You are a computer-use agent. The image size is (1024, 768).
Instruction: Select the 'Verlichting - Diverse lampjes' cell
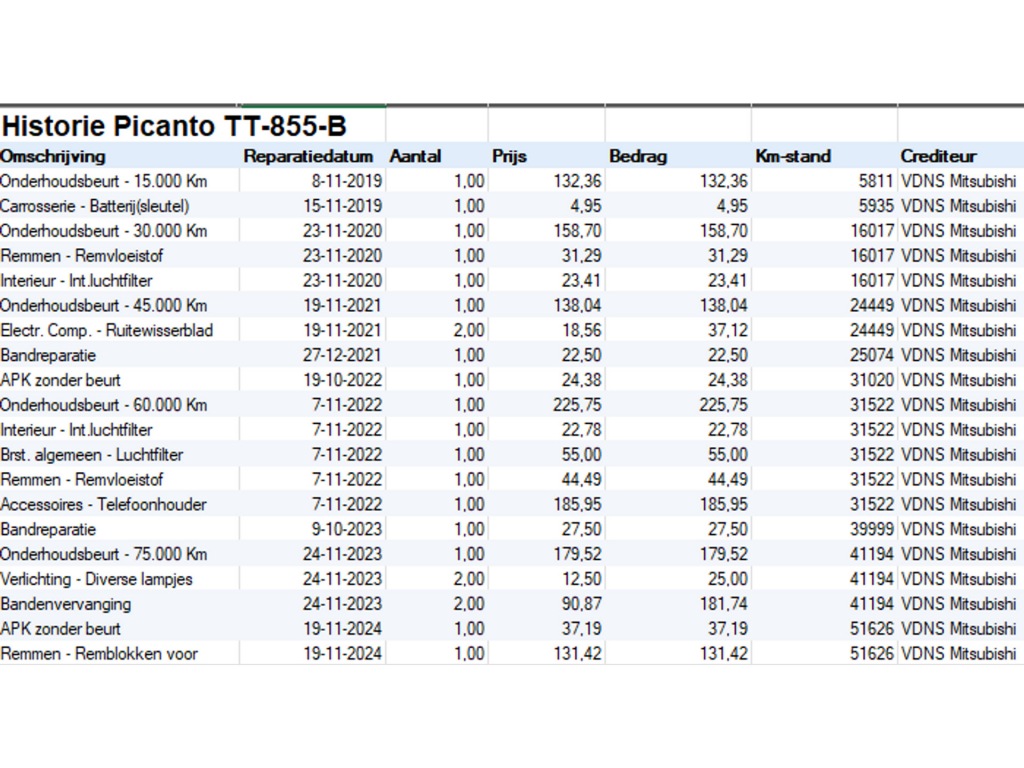pos(97,579)
